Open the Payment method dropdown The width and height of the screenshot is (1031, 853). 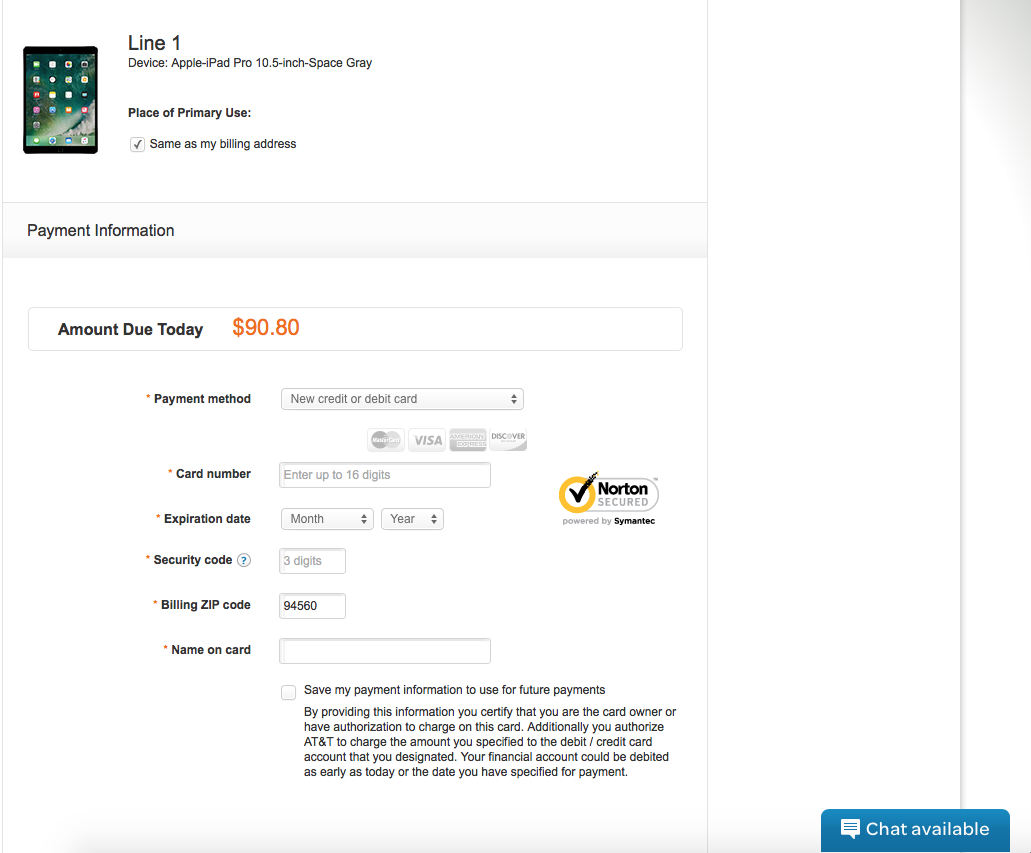[402, 399]
